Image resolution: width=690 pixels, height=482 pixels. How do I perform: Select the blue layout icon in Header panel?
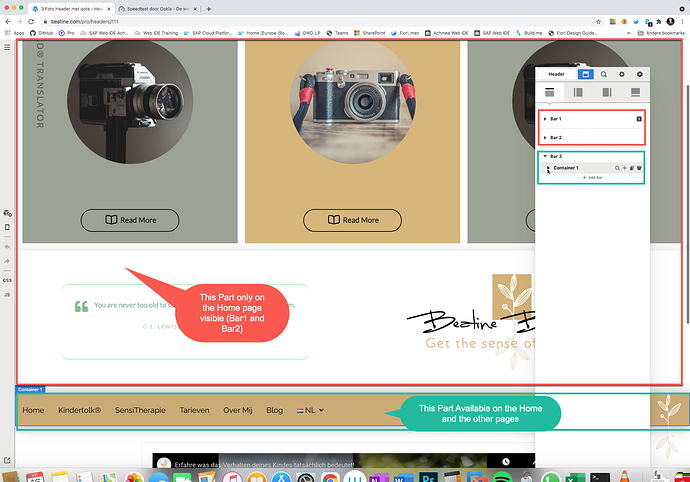[x=586, y=74]
